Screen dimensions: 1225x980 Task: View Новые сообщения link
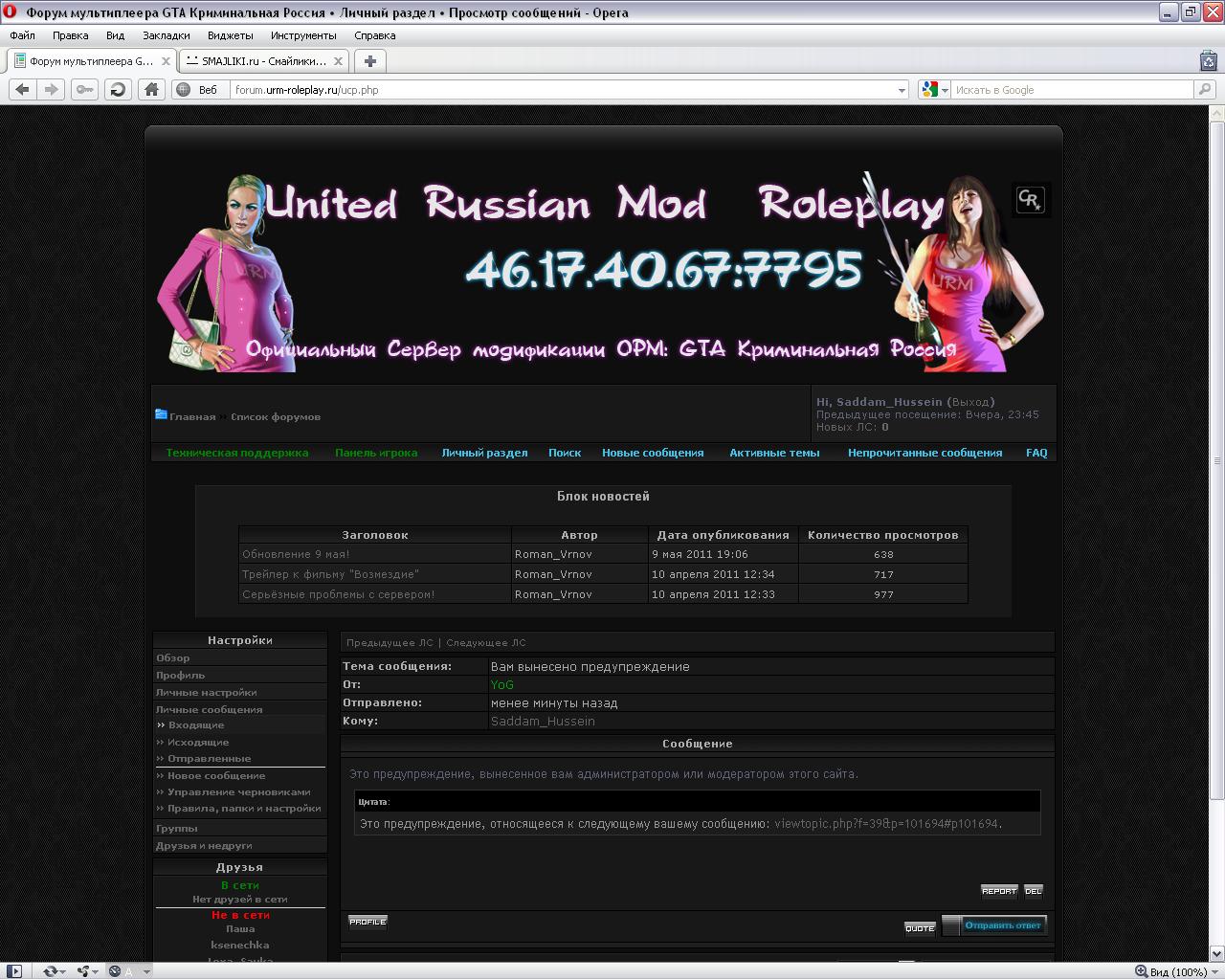click(x=653, y=453)
